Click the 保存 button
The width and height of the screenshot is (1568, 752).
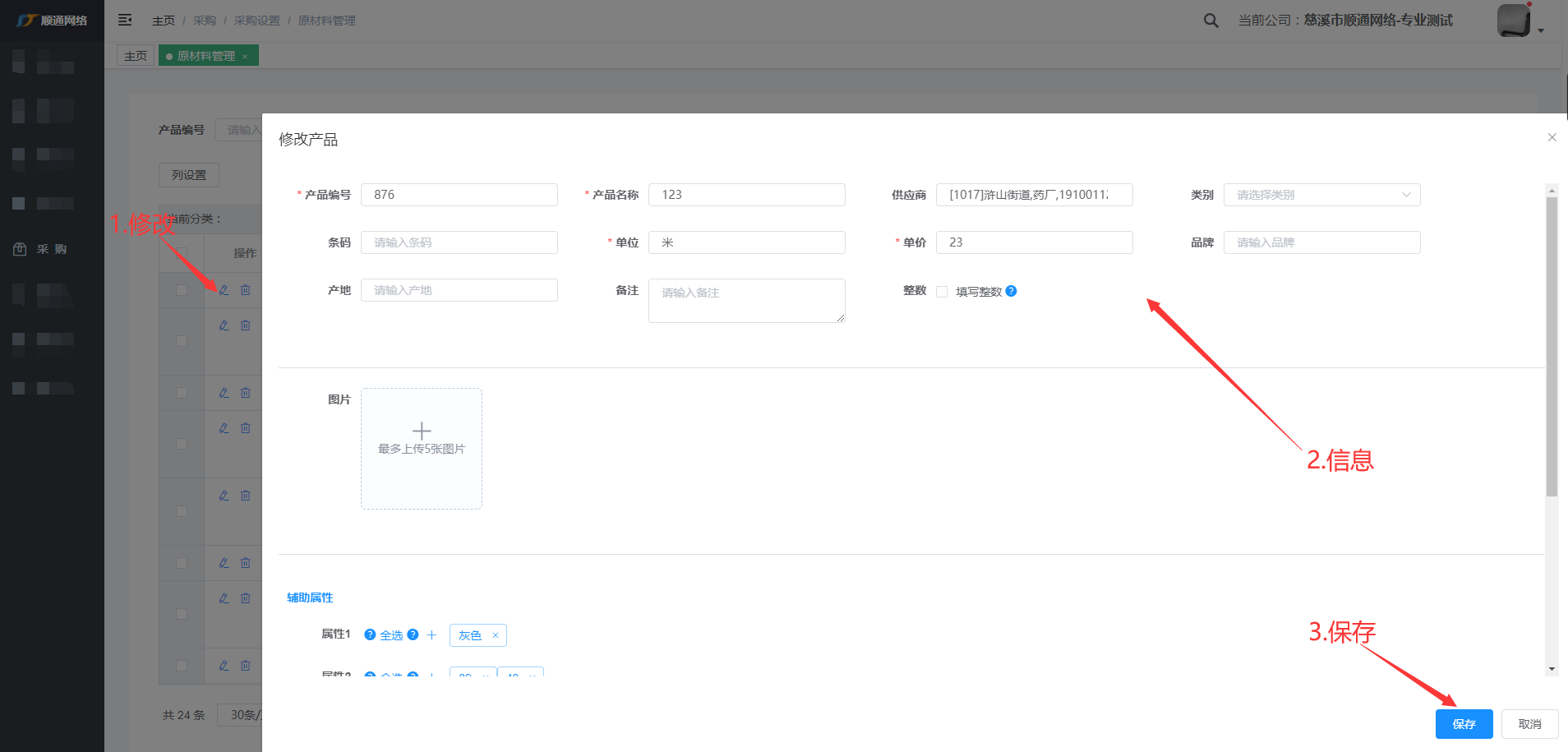coord(1464,724)
